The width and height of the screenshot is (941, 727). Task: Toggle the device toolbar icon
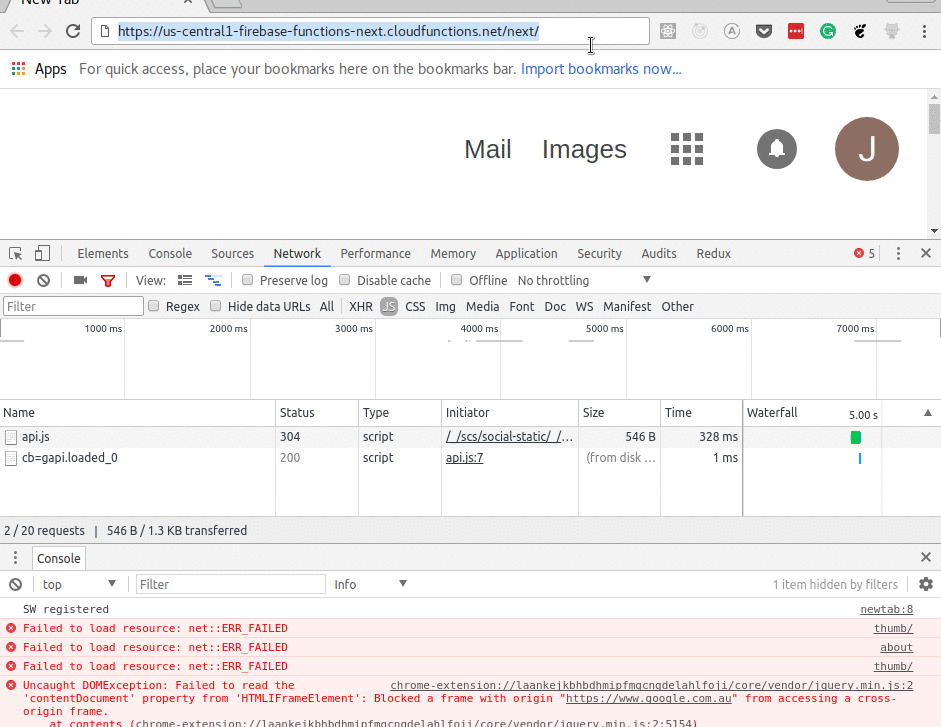tap(42, 253)
